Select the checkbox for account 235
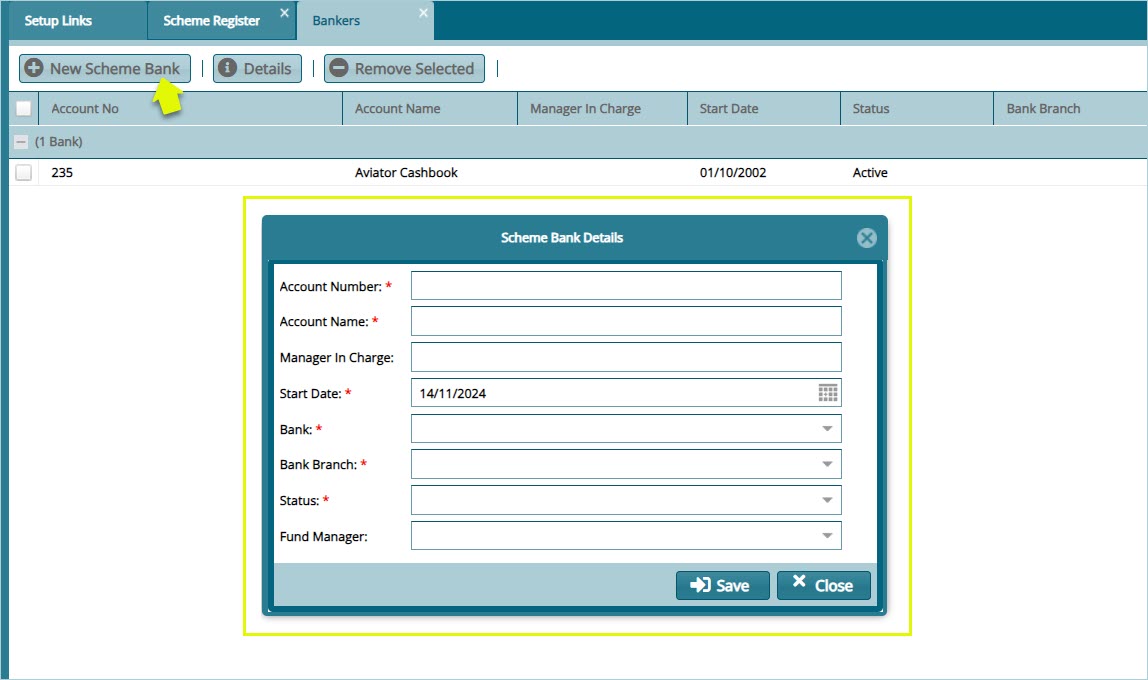1148x680 pixels. click(24, 173)
